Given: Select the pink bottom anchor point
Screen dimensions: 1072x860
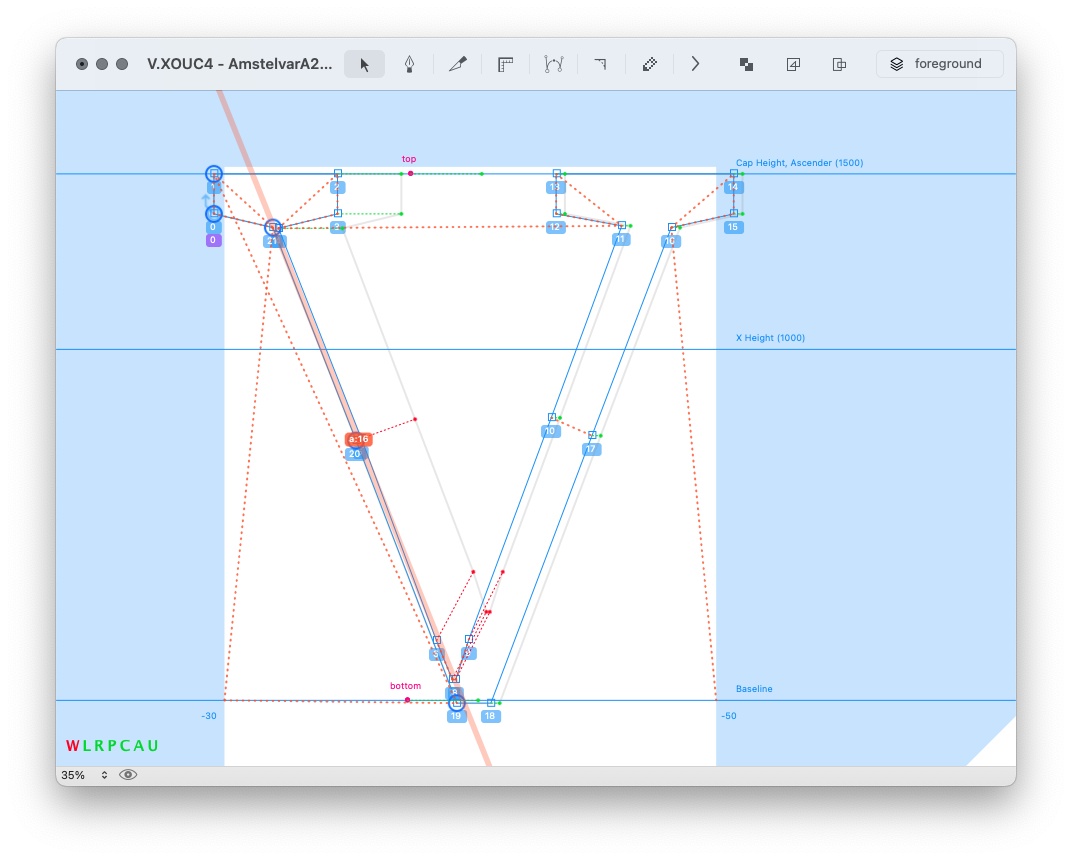Looking at the screenshot, I should [407, 699].
